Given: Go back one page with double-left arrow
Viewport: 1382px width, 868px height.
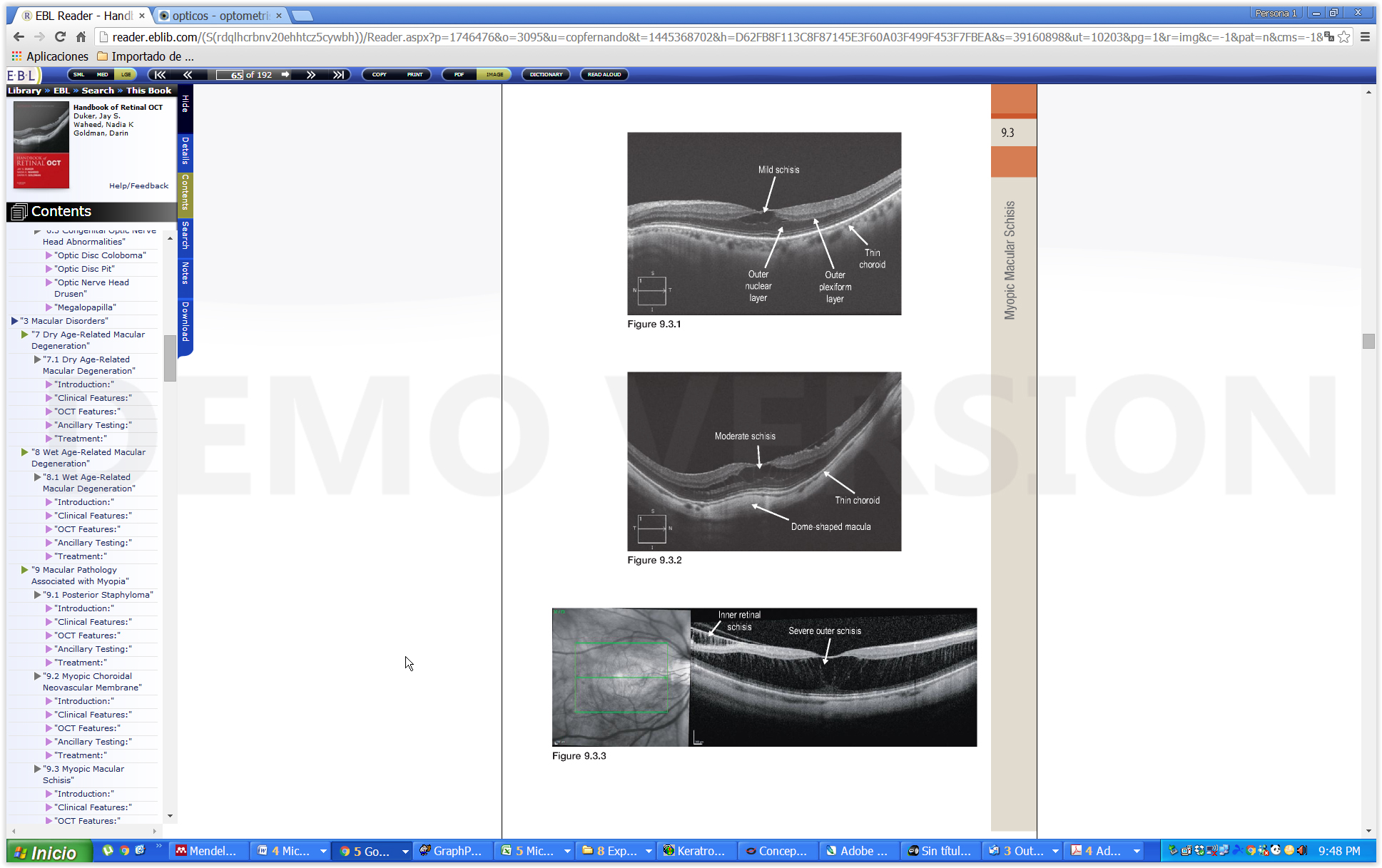Looking at the screenshot, I should pyautogui.click(x=188, y=74).
